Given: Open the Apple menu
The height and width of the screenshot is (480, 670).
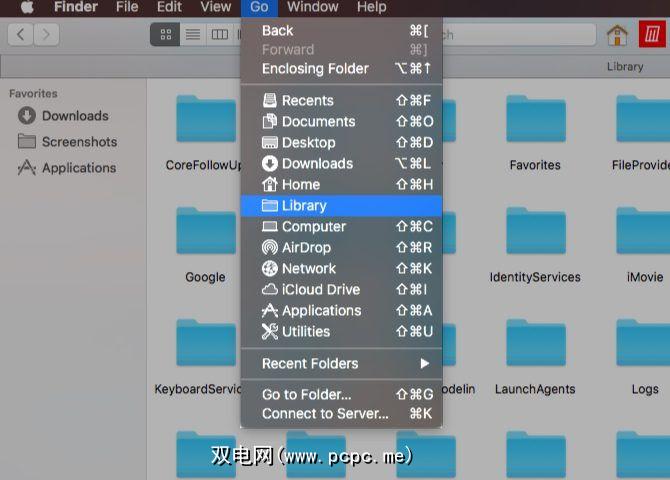Looking at the screenshot, I should click(28, 7).
